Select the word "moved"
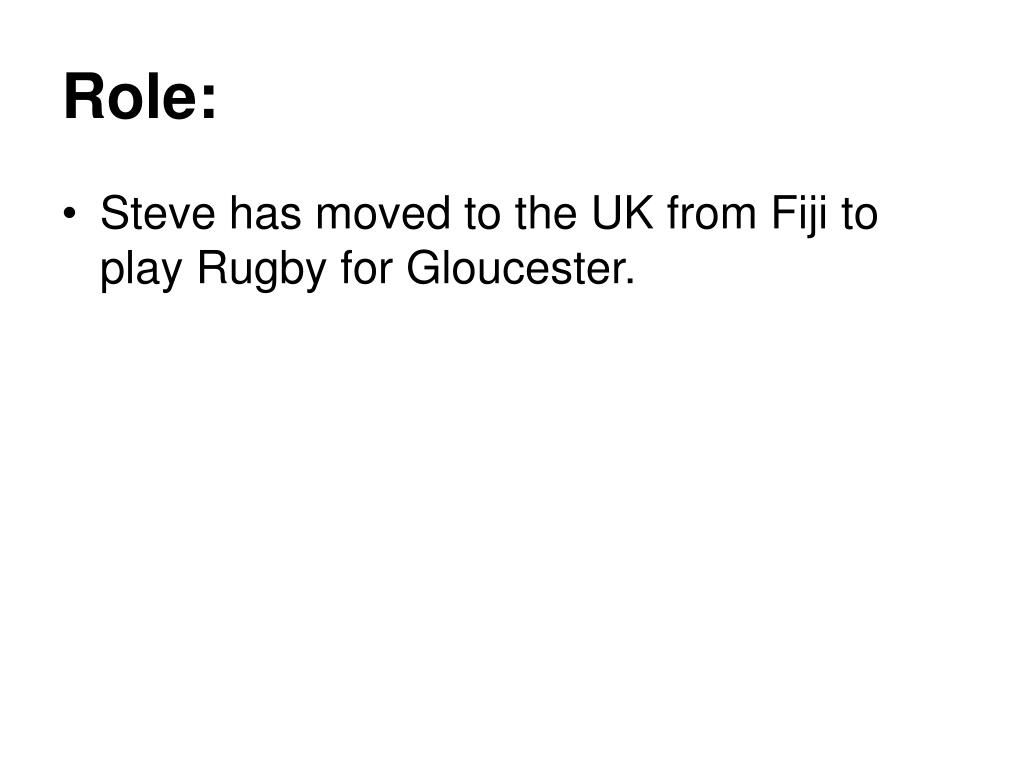Viewport: 1024px width, 768px height. (383, 213)
